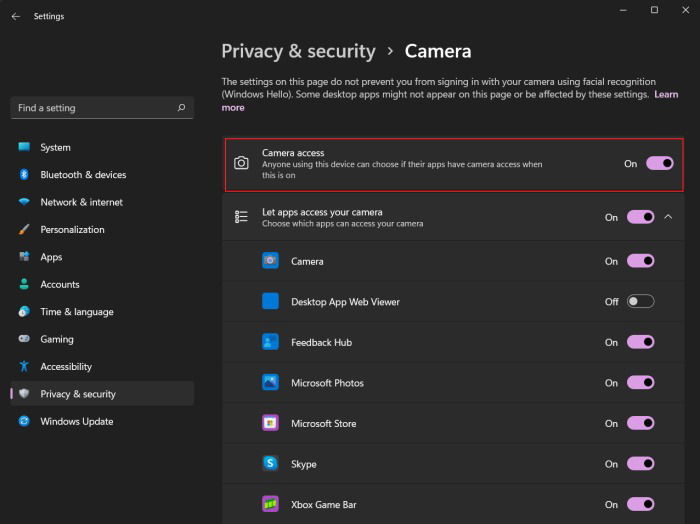Click the Find a setting search box
This screenshot has width=700, height=524.
(102, 108)
